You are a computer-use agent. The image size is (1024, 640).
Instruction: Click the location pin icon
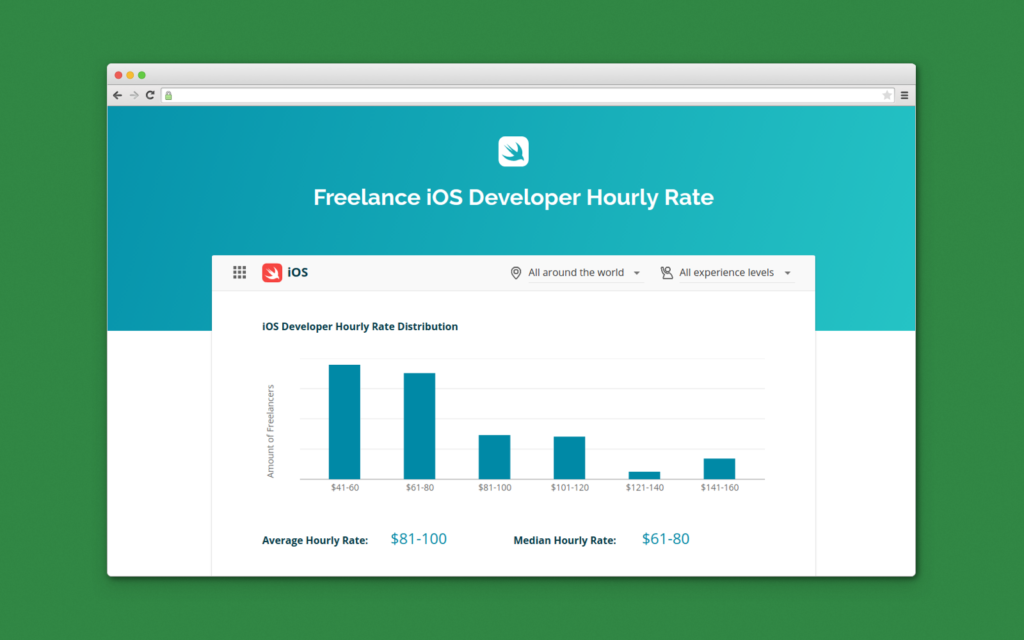(516, 273)
